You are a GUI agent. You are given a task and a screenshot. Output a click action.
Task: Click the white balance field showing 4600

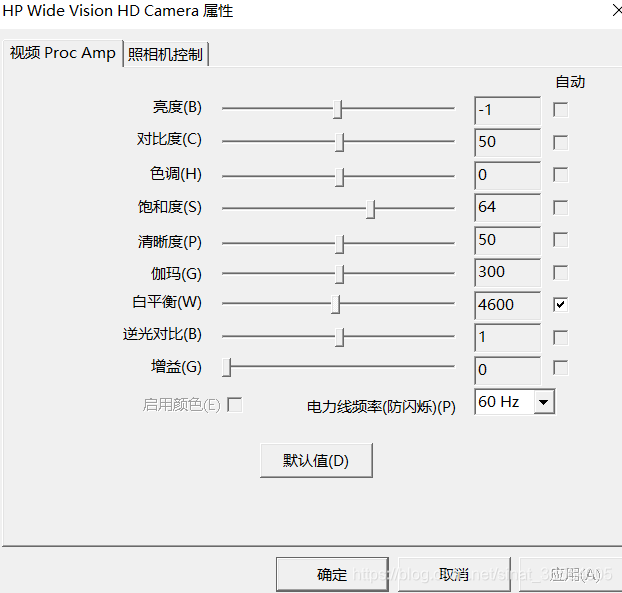[x=507, y=305]
